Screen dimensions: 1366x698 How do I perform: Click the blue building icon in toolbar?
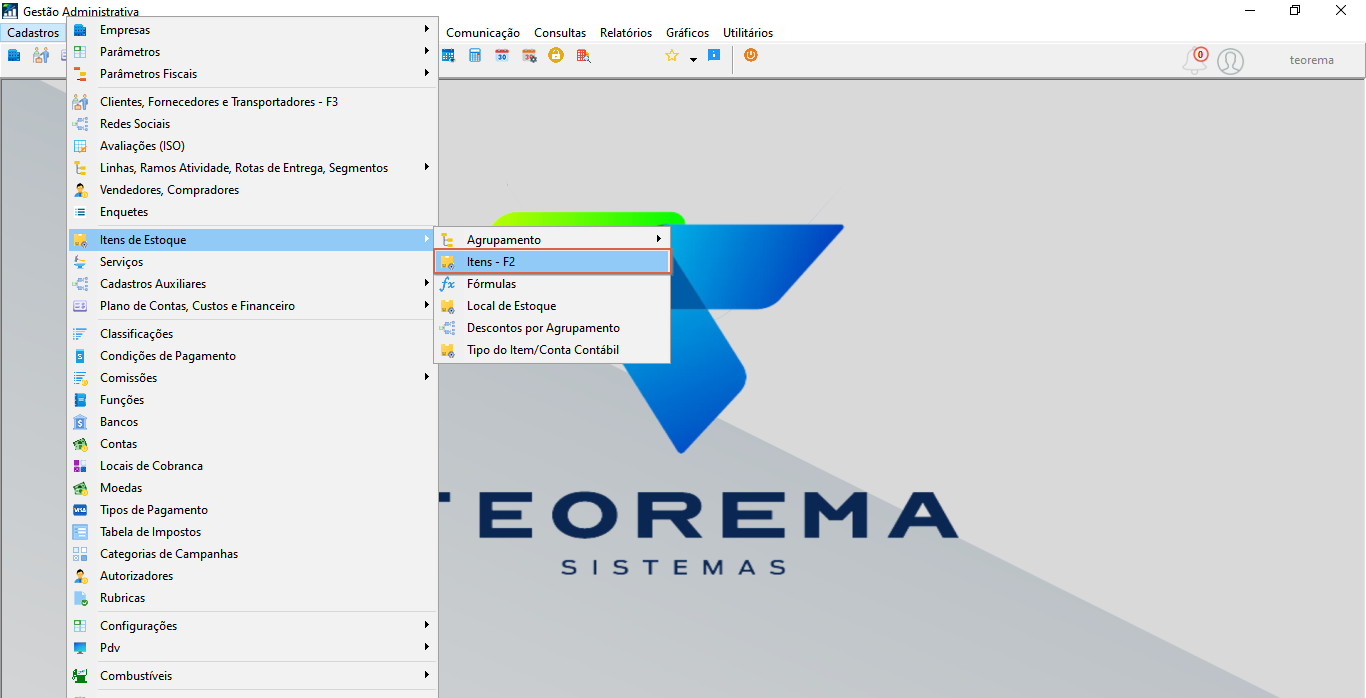pyautogui.click(x=14, y=56)
